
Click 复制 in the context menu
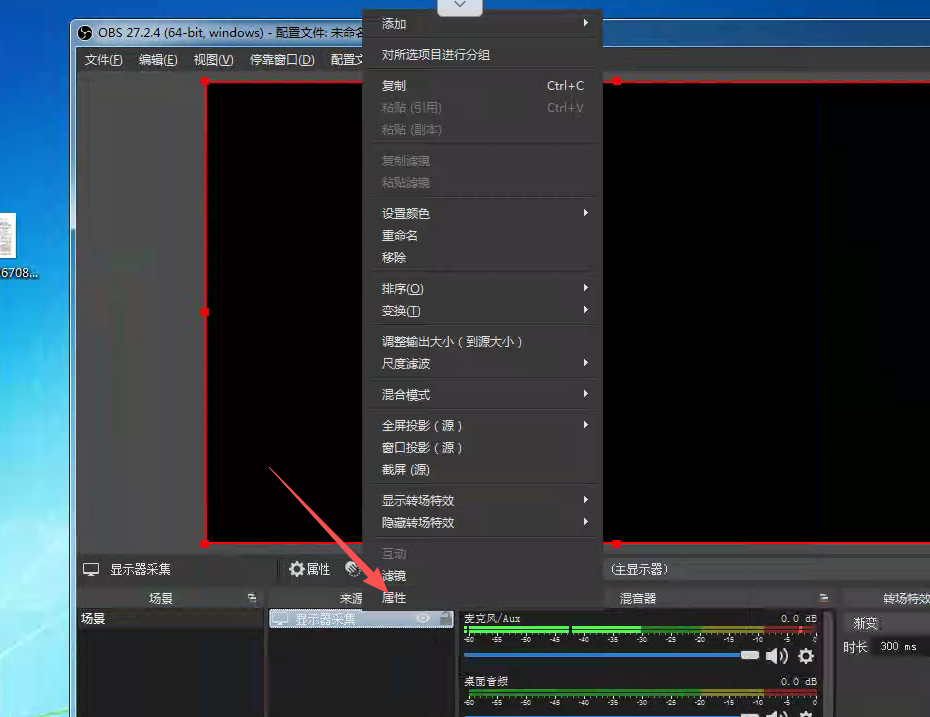394,86
